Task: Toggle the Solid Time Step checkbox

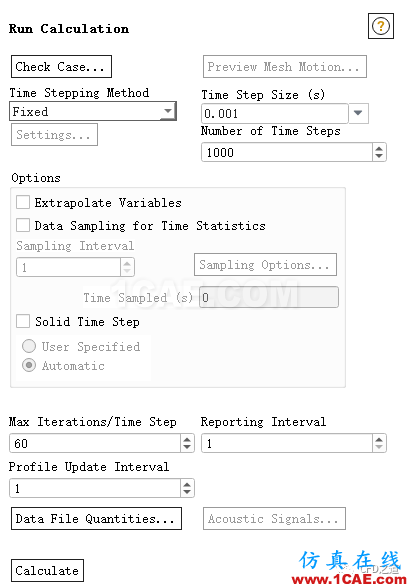Action: [23, 321]
